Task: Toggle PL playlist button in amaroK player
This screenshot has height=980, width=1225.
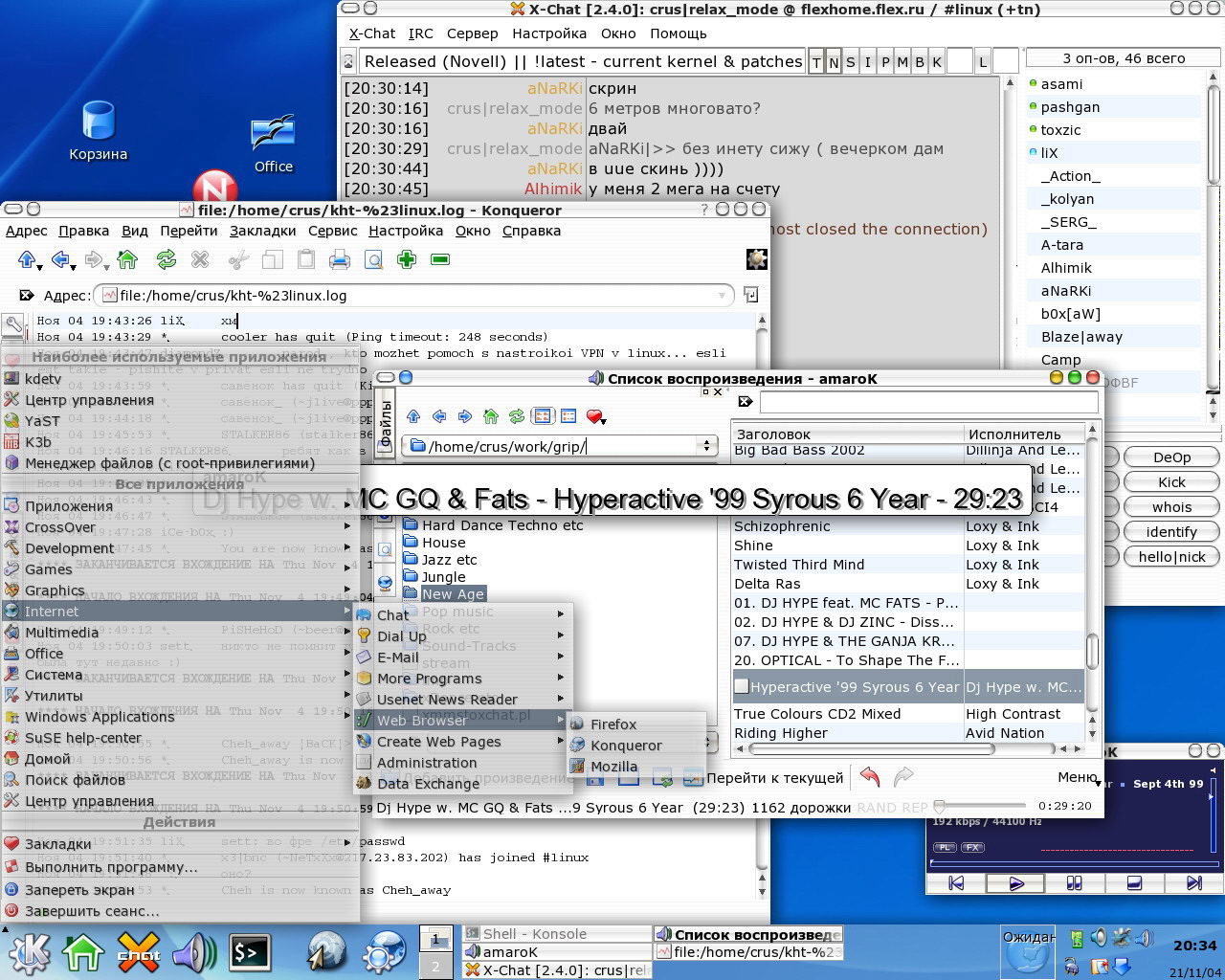Action: [945, 847]
